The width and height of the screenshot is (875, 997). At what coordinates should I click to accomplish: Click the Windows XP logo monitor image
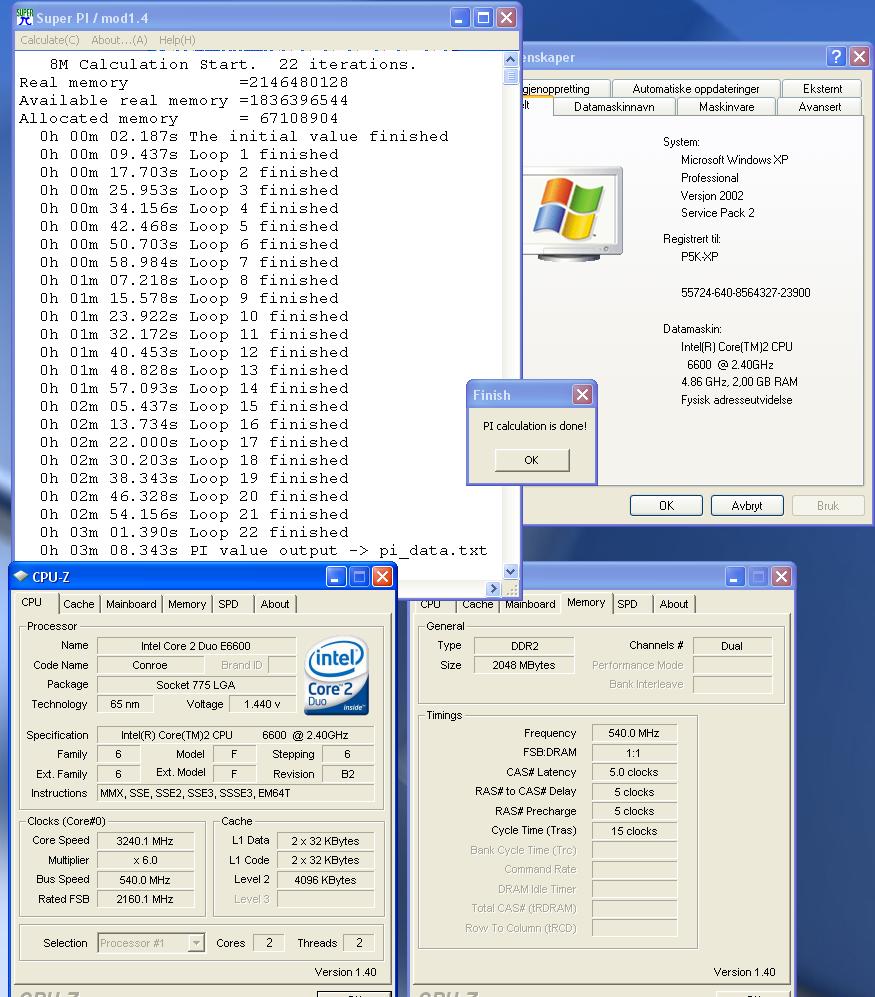(x=573, y=213)
